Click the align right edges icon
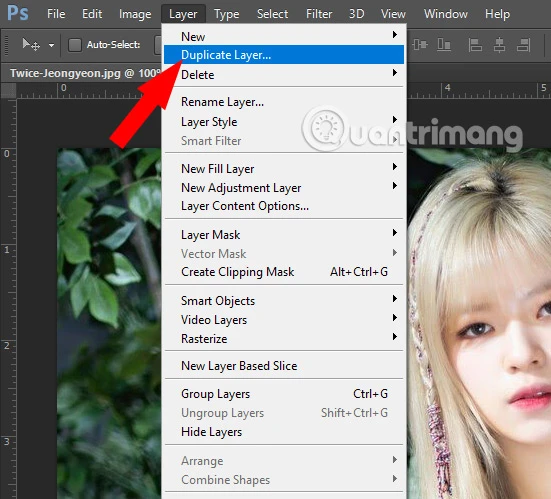Viewport: 551px width, 499px height. [523, 45]
